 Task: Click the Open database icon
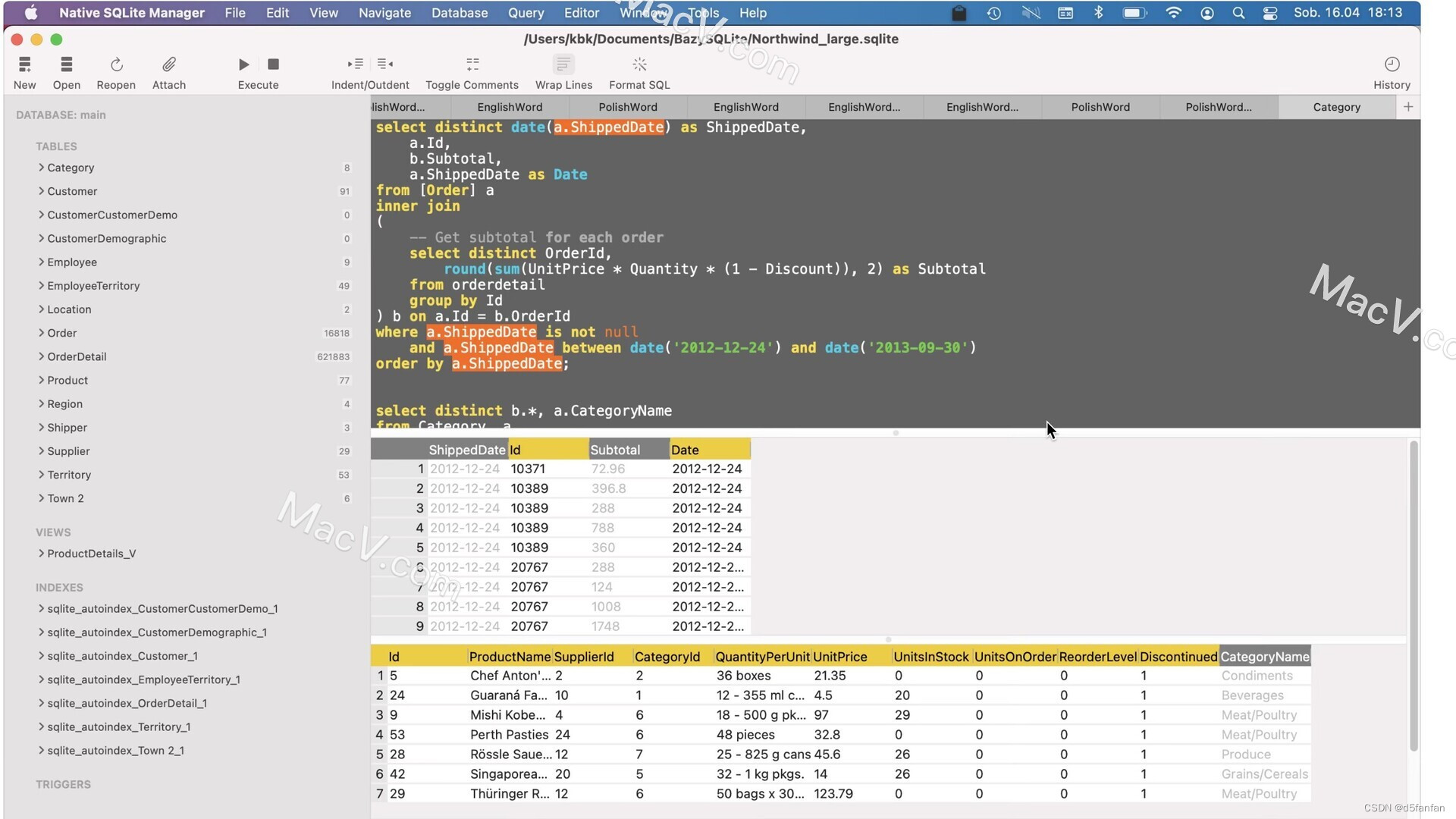click(x=67, y=64)
